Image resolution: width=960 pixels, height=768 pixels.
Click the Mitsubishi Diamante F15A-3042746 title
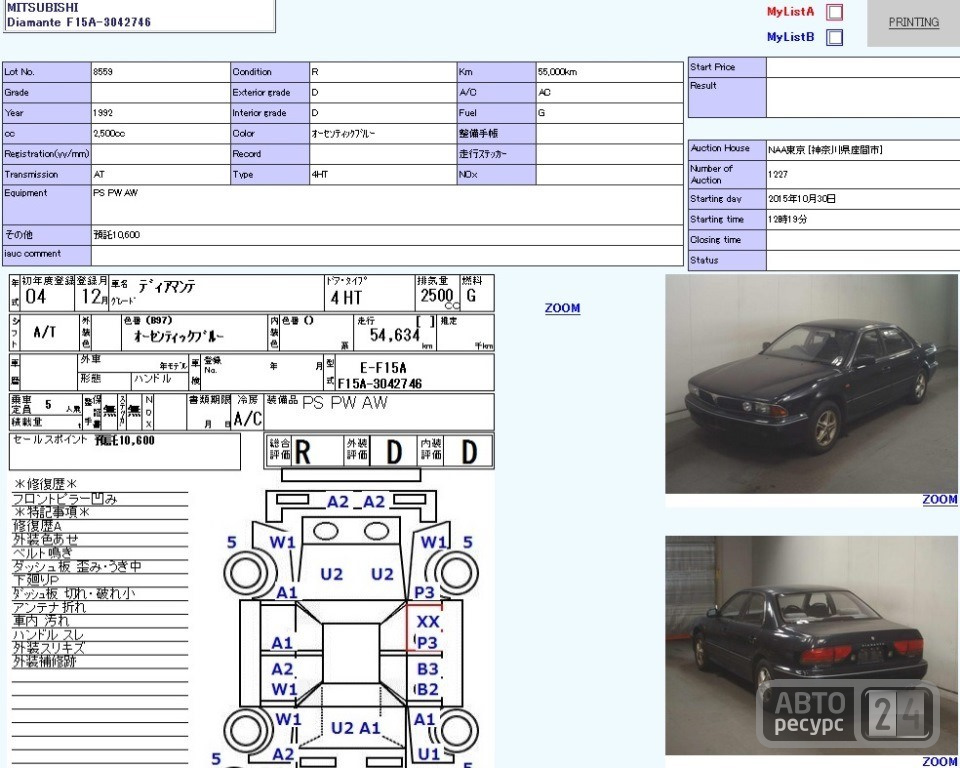point(78,15)
